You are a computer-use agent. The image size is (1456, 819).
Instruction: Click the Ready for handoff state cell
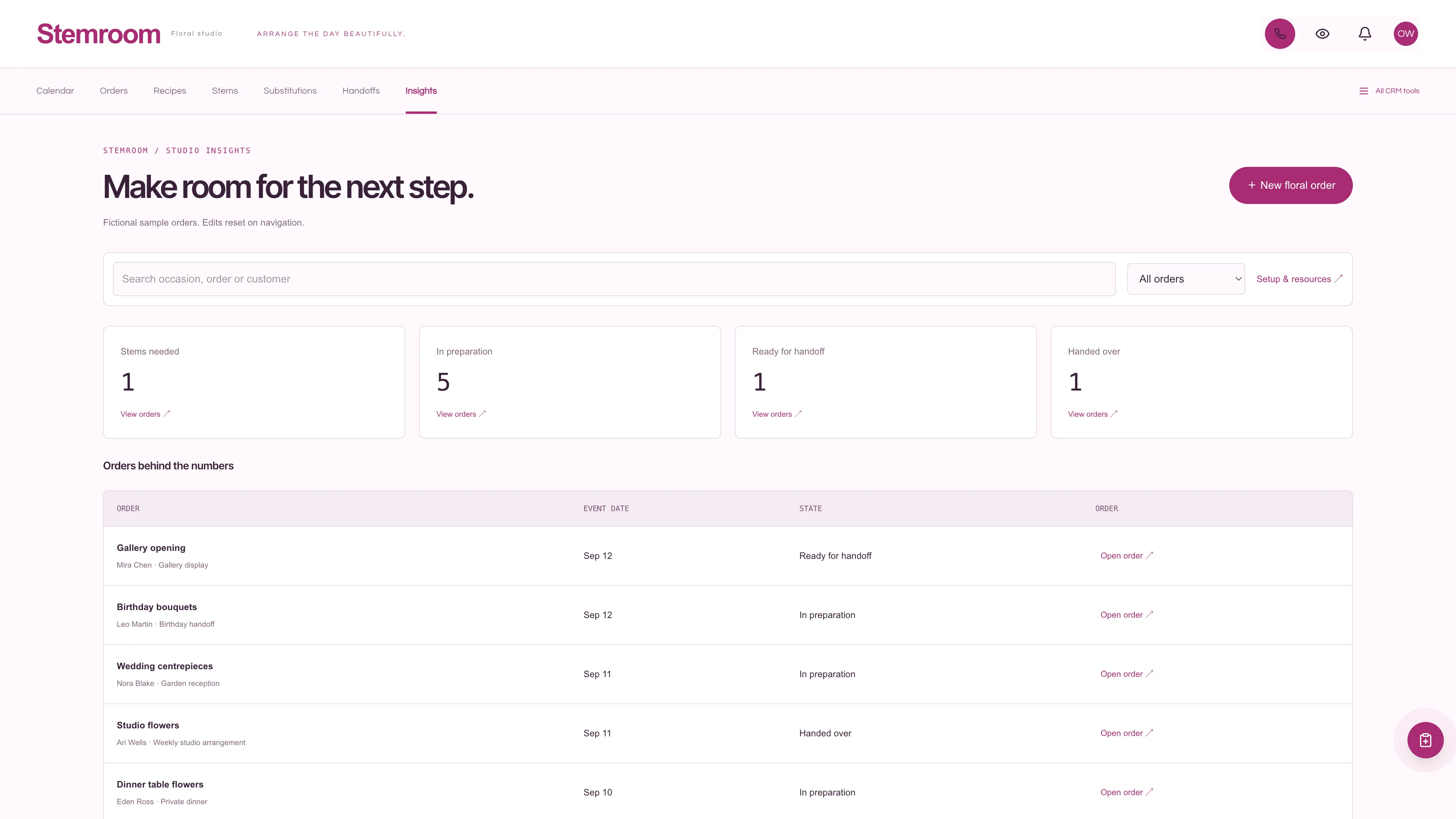point(835,555)
